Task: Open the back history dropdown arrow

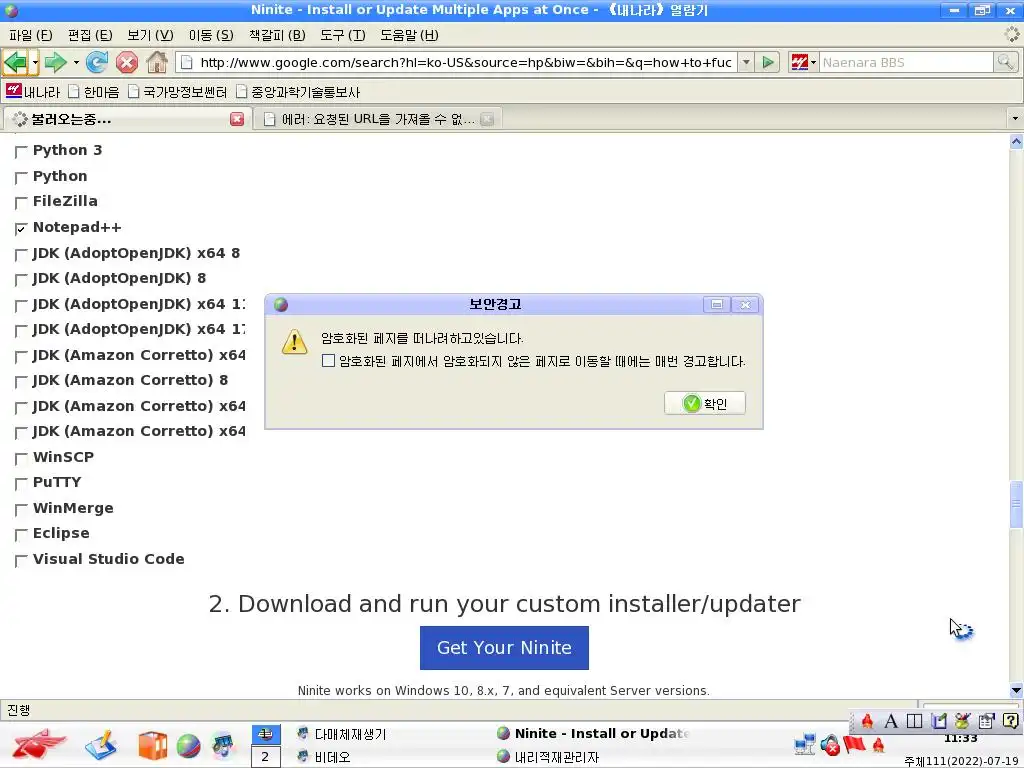Action: (x=35, y=63)
